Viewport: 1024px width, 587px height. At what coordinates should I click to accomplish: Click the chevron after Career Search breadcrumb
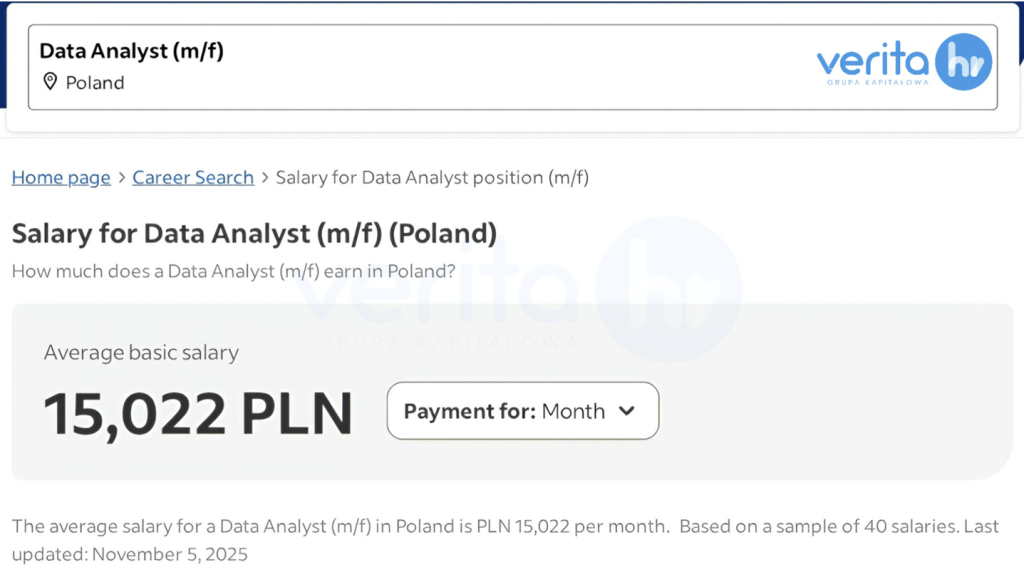point(265,178)
